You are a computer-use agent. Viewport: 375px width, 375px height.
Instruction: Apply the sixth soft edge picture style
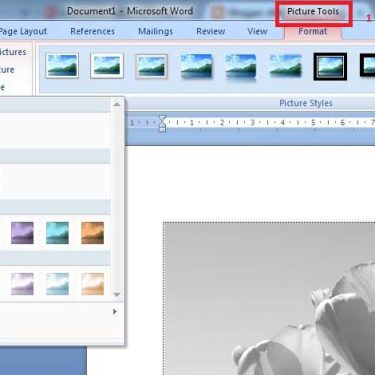[286, 66]
